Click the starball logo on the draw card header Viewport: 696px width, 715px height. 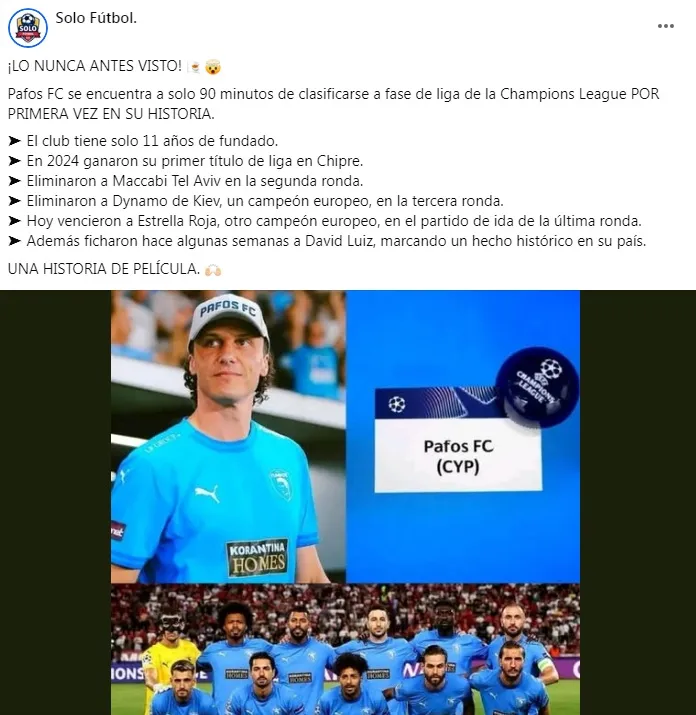[397, 404]
